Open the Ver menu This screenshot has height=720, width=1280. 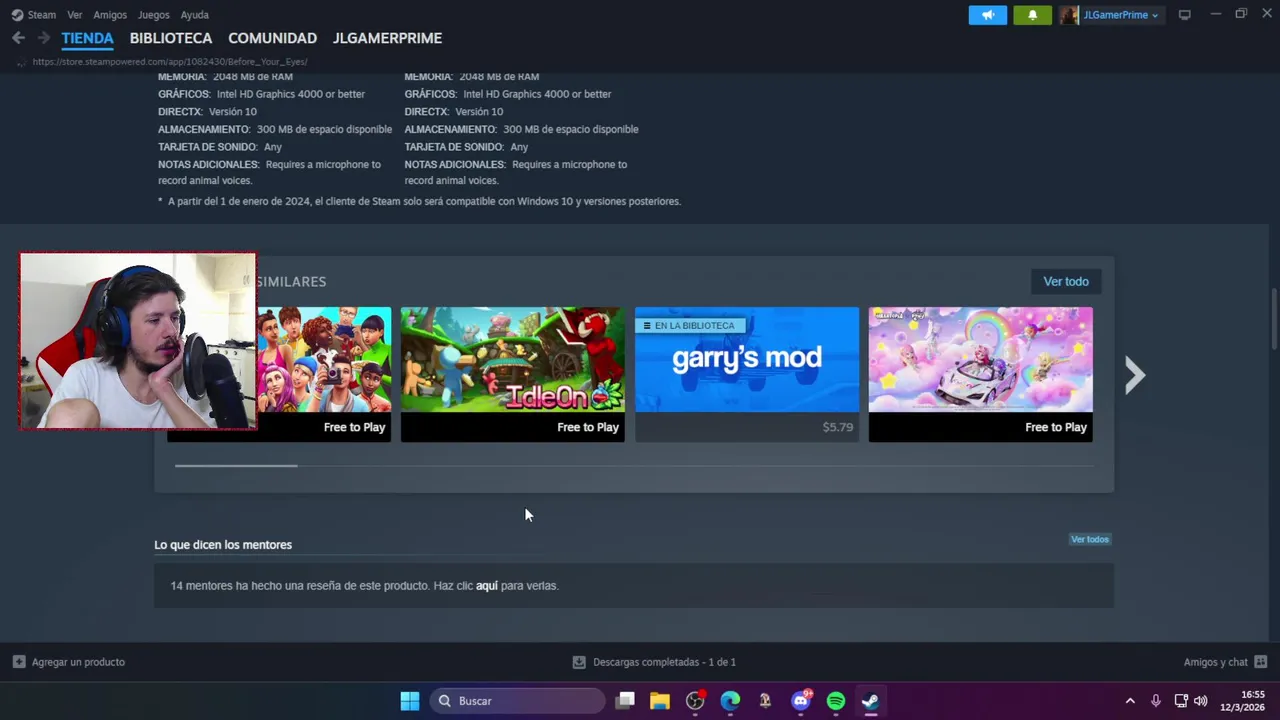click(75, 15)
